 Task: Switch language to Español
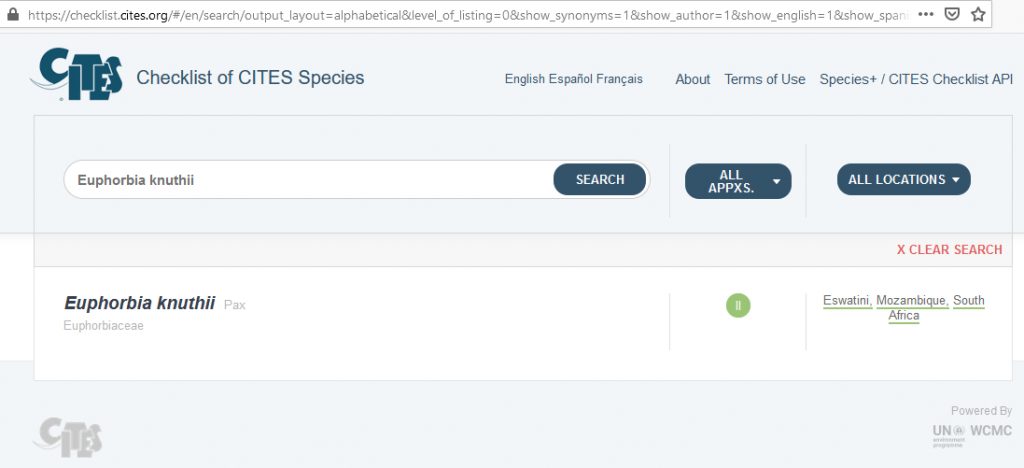(571, 79)
